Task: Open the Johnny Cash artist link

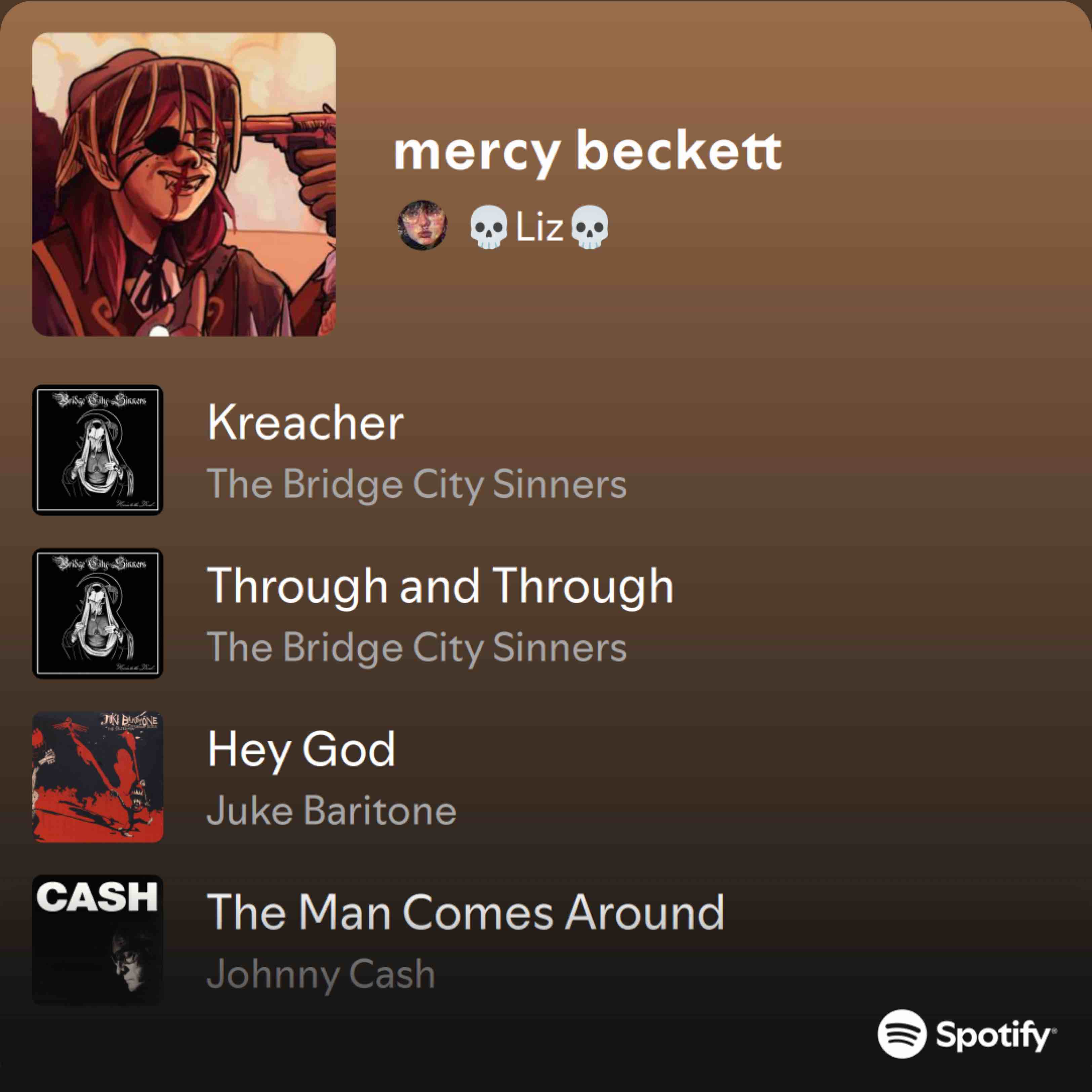Action: point(321,974)
